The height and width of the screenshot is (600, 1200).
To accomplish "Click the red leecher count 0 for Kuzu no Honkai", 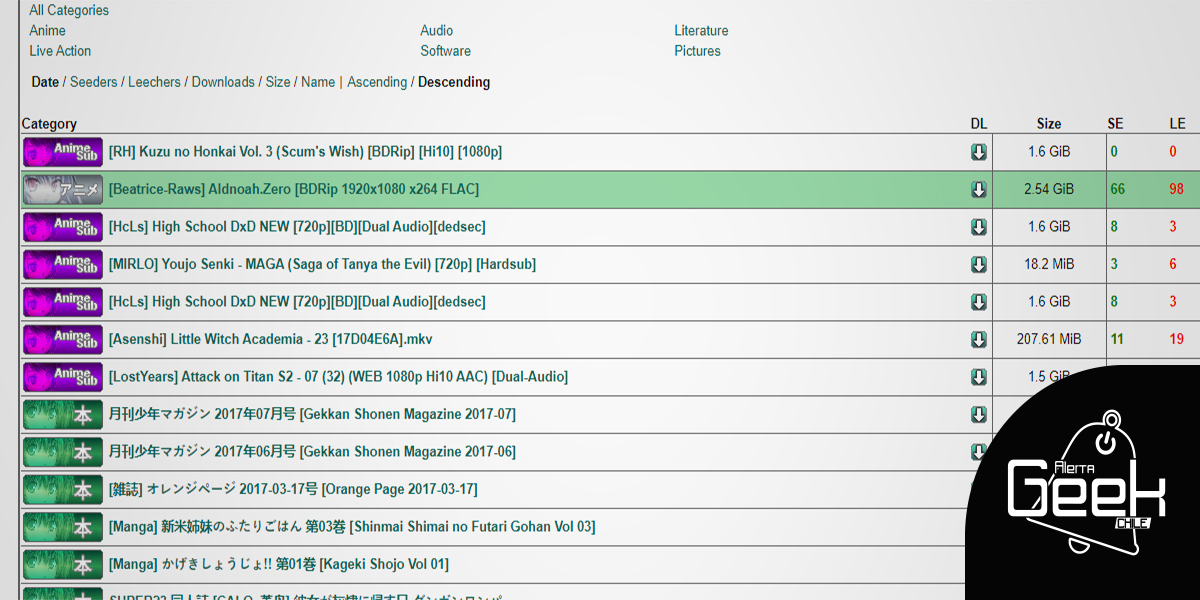I will click(x=1173, y=152).
